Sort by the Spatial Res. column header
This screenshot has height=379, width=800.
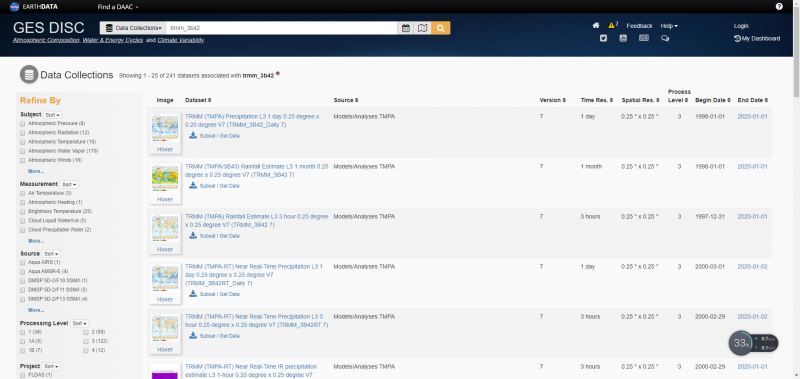click(641, 100)
